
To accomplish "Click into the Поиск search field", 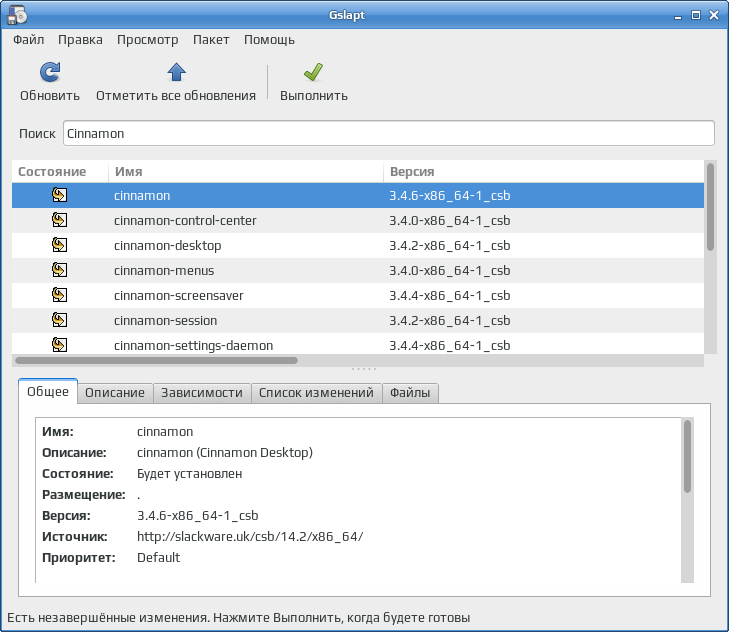I will 389,133.
